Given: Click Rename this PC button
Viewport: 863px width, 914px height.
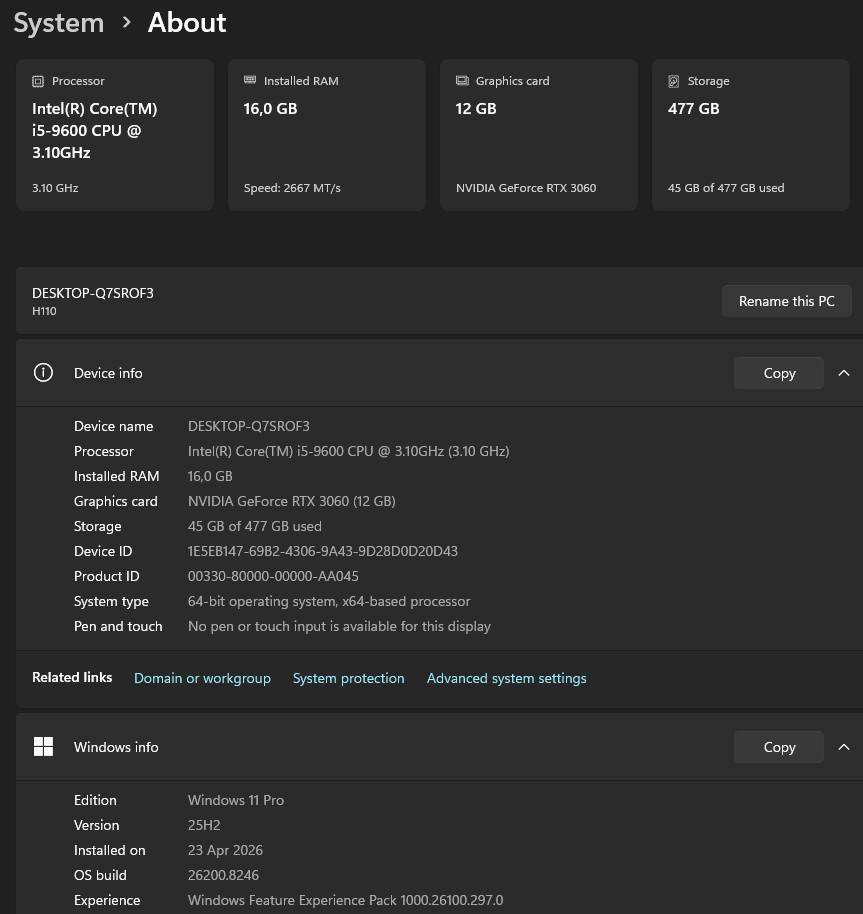Looking at the screenshot, I should (x=787, y=301).
